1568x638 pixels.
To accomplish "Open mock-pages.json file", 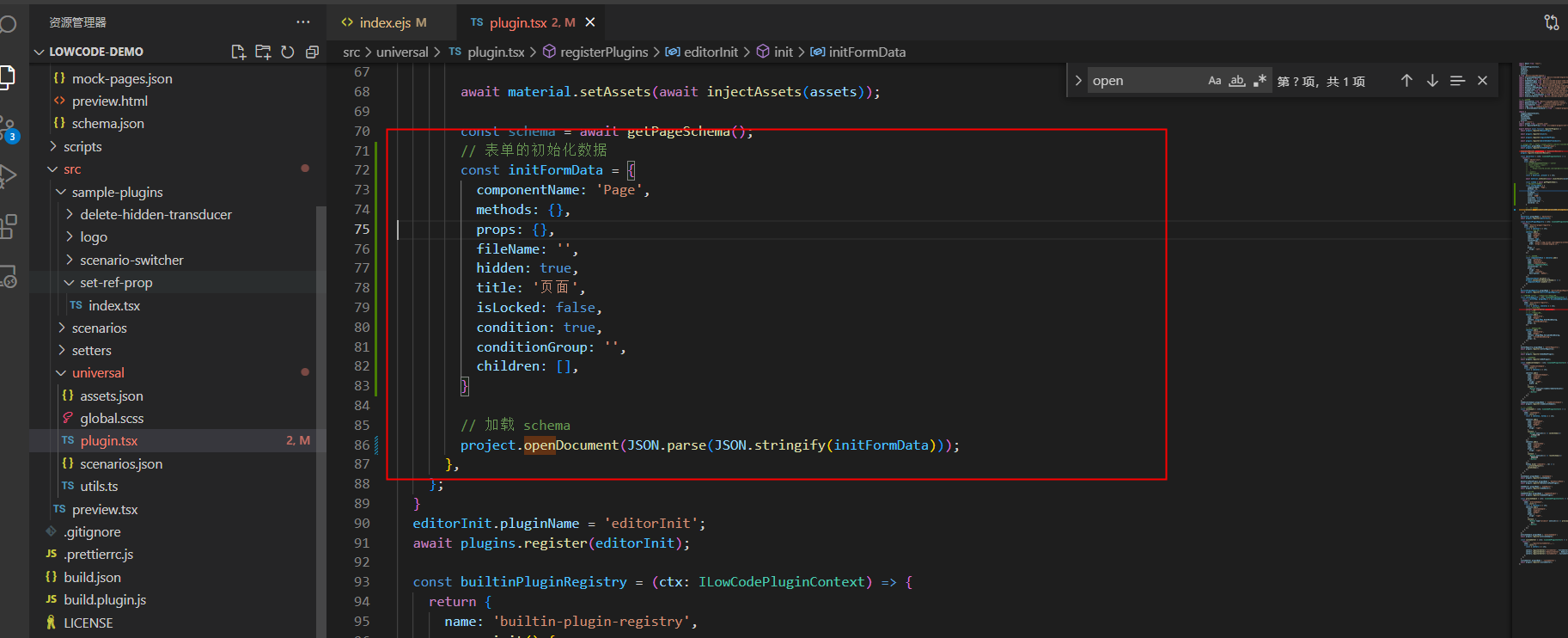I will [x=122, y=78].
